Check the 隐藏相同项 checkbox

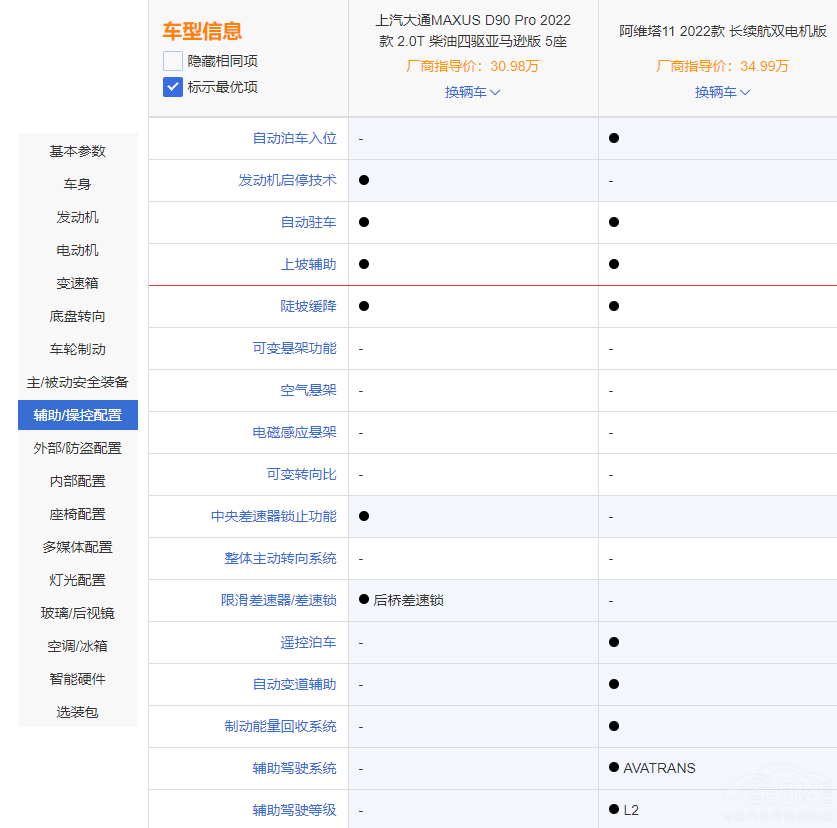coord(173,61)
